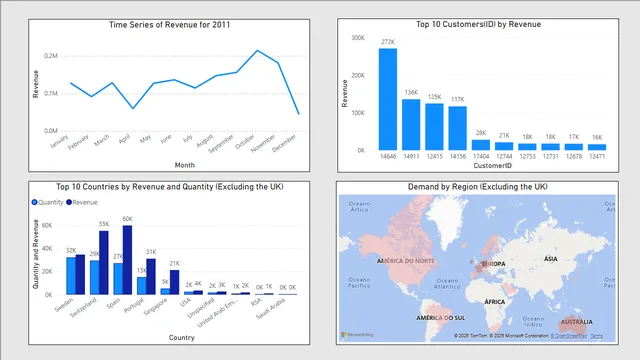Click the January month axis label

(x=59, y=142)
